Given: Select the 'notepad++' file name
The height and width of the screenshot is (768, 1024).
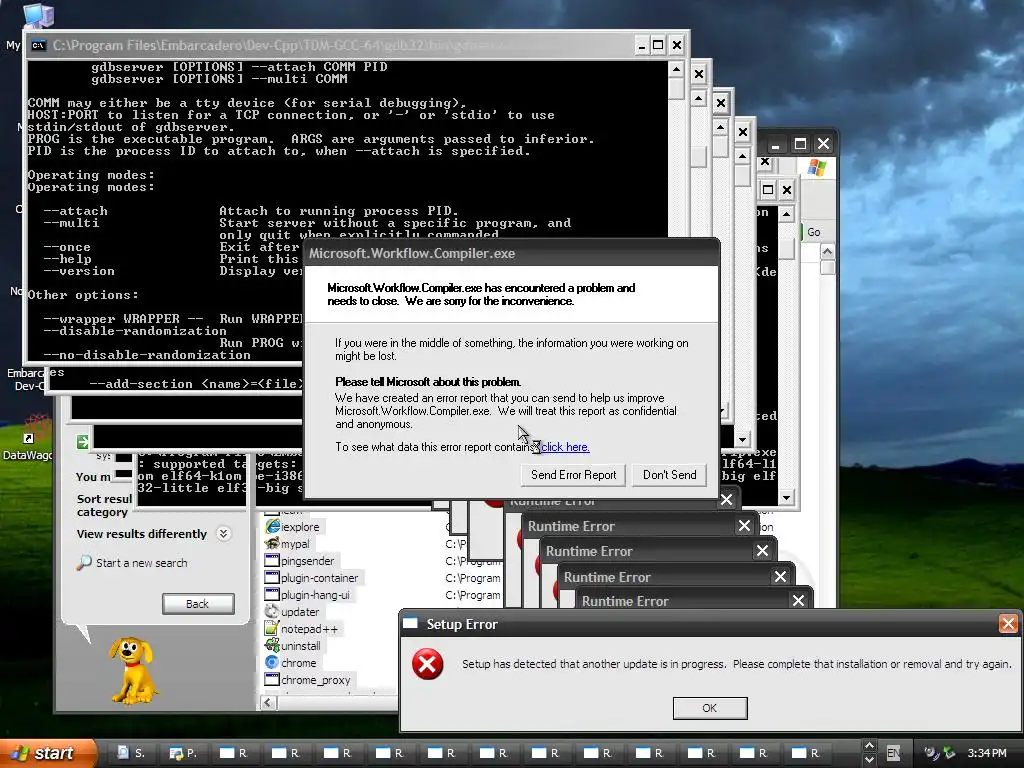Looking at the screenshot, I should (310, 629).
